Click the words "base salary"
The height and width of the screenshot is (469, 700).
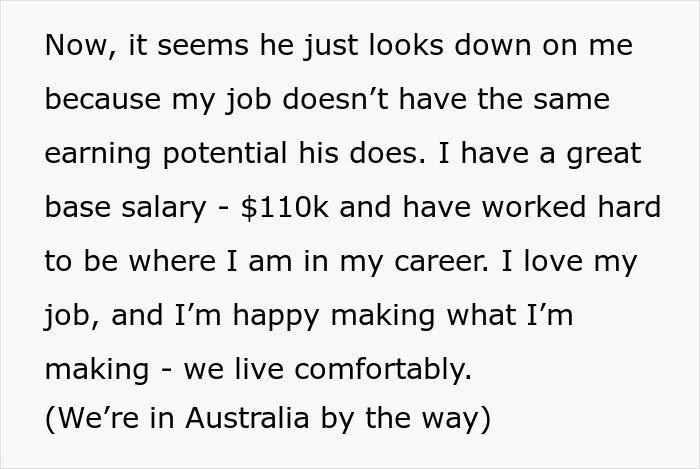pos(121,209)
